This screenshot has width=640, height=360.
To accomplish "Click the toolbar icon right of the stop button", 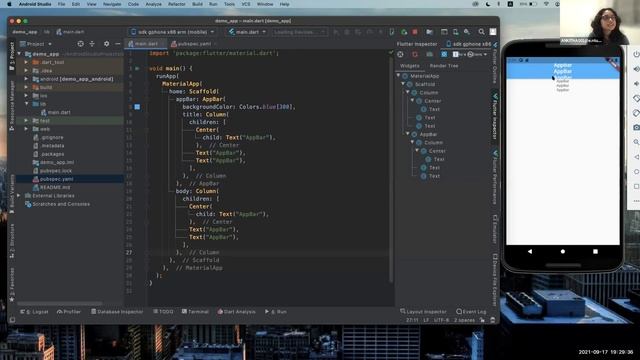I will click(429, 32).
